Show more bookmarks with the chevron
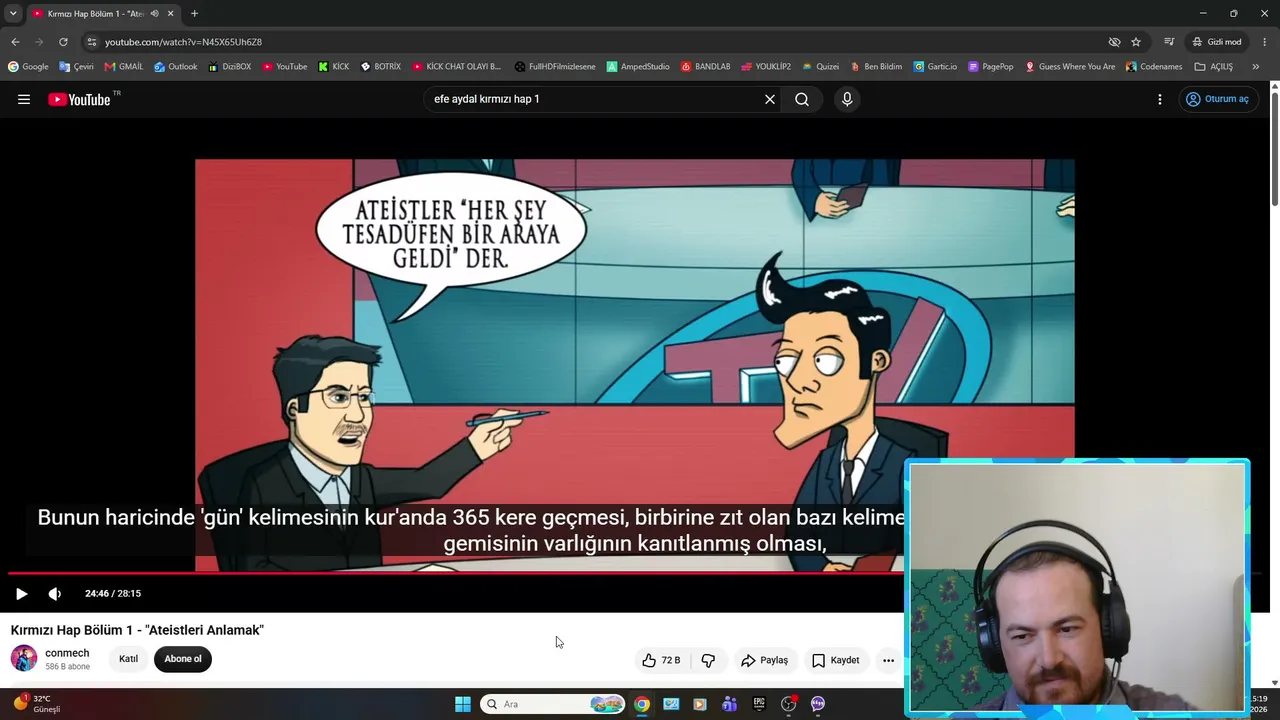 pos(1256,67)
